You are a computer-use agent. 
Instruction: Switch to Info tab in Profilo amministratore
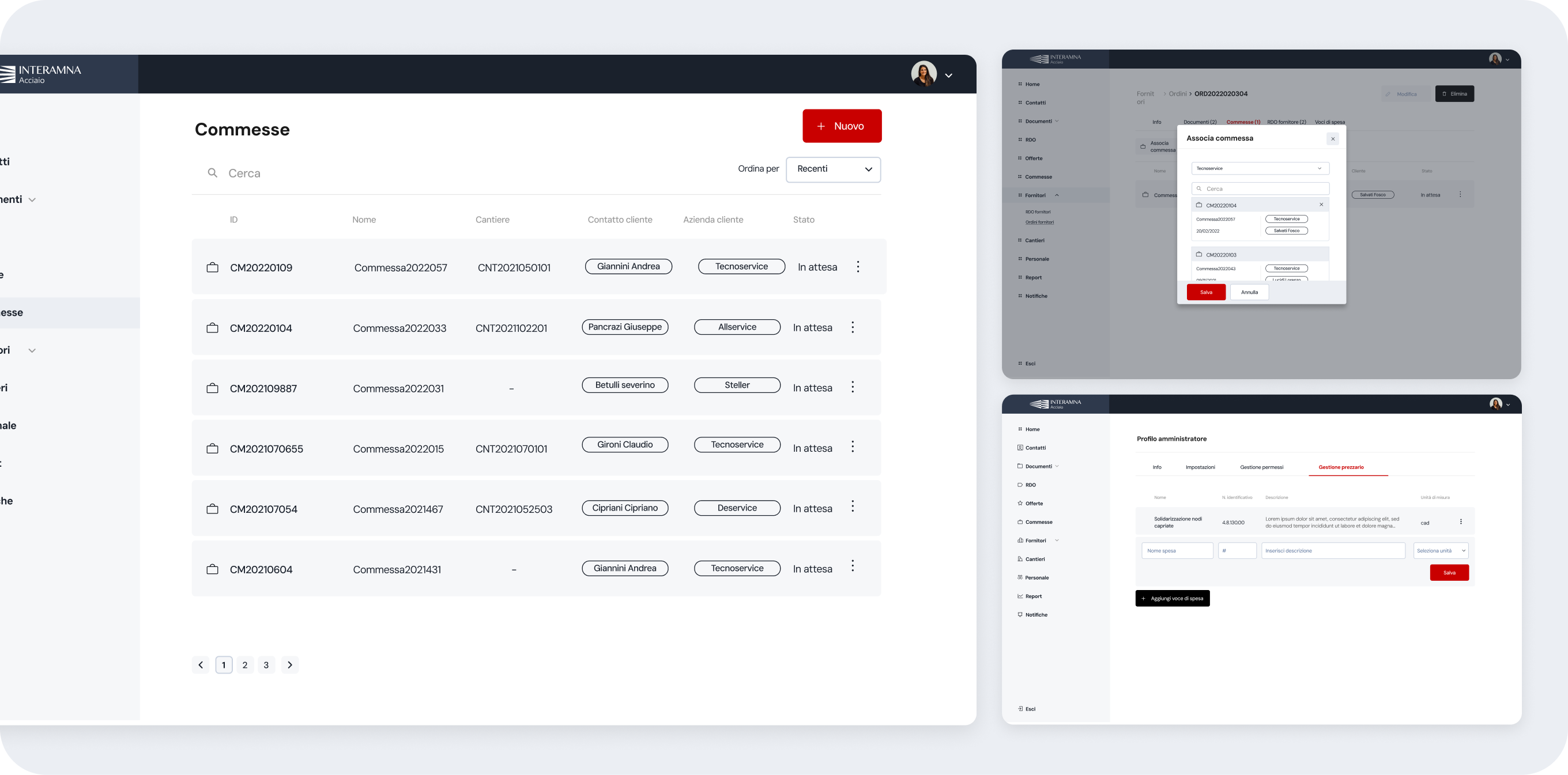point(1156,467)
